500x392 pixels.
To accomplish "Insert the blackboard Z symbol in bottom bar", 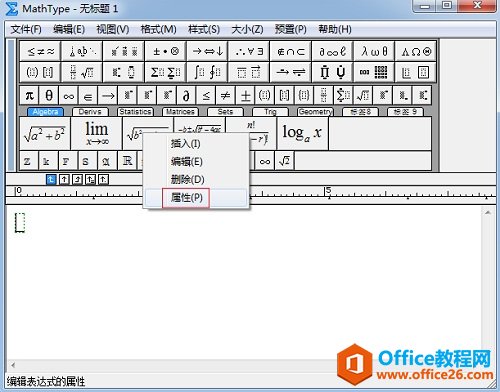I will pyautogui.click(x=29, y=161).
